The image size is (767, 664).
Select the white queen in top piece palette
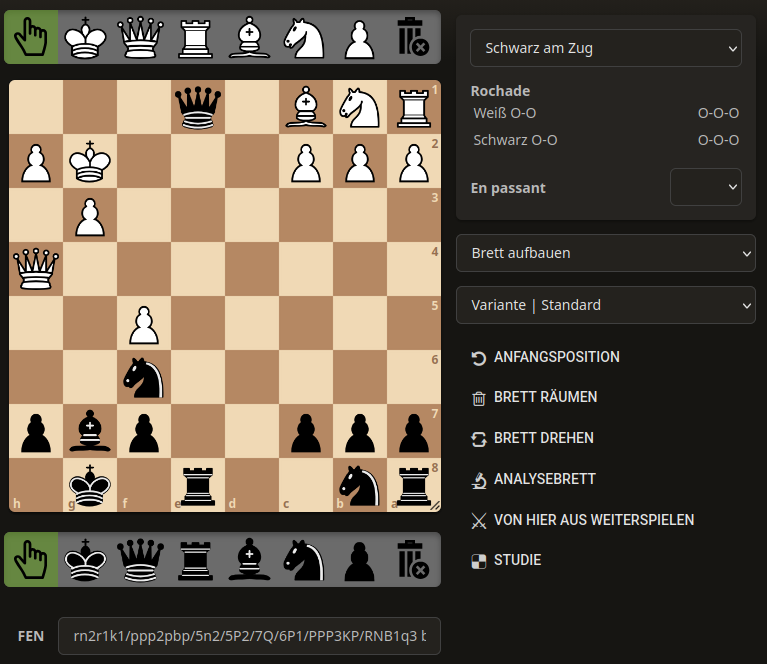(140, 37)
